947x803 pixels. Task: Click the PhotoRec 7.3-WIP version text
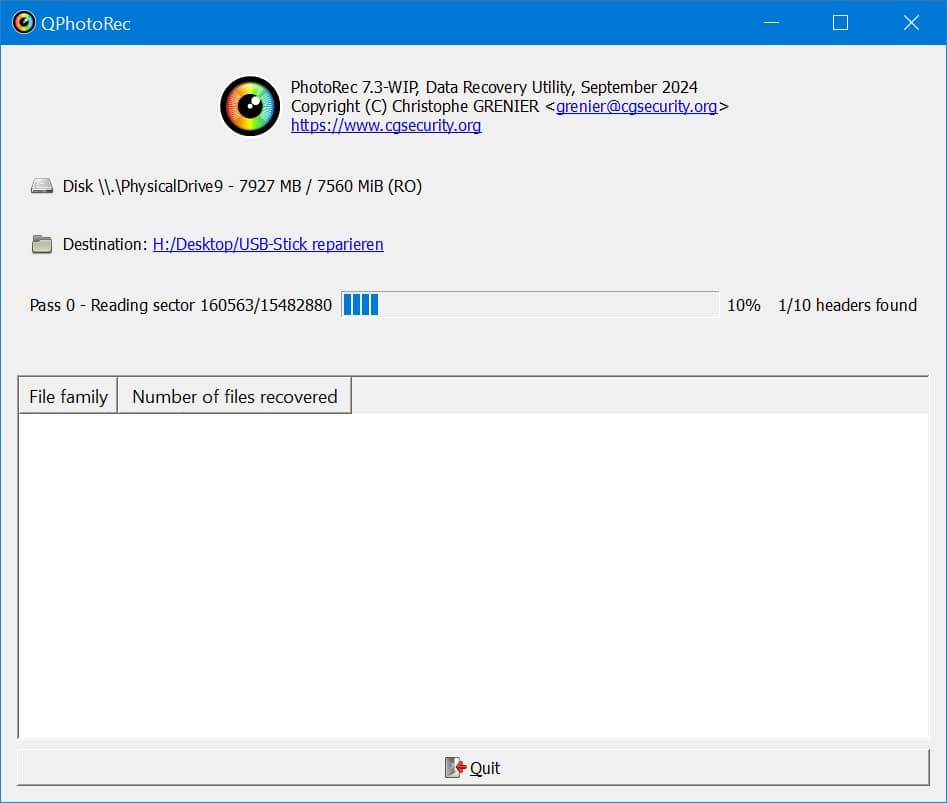pos(494,87)
